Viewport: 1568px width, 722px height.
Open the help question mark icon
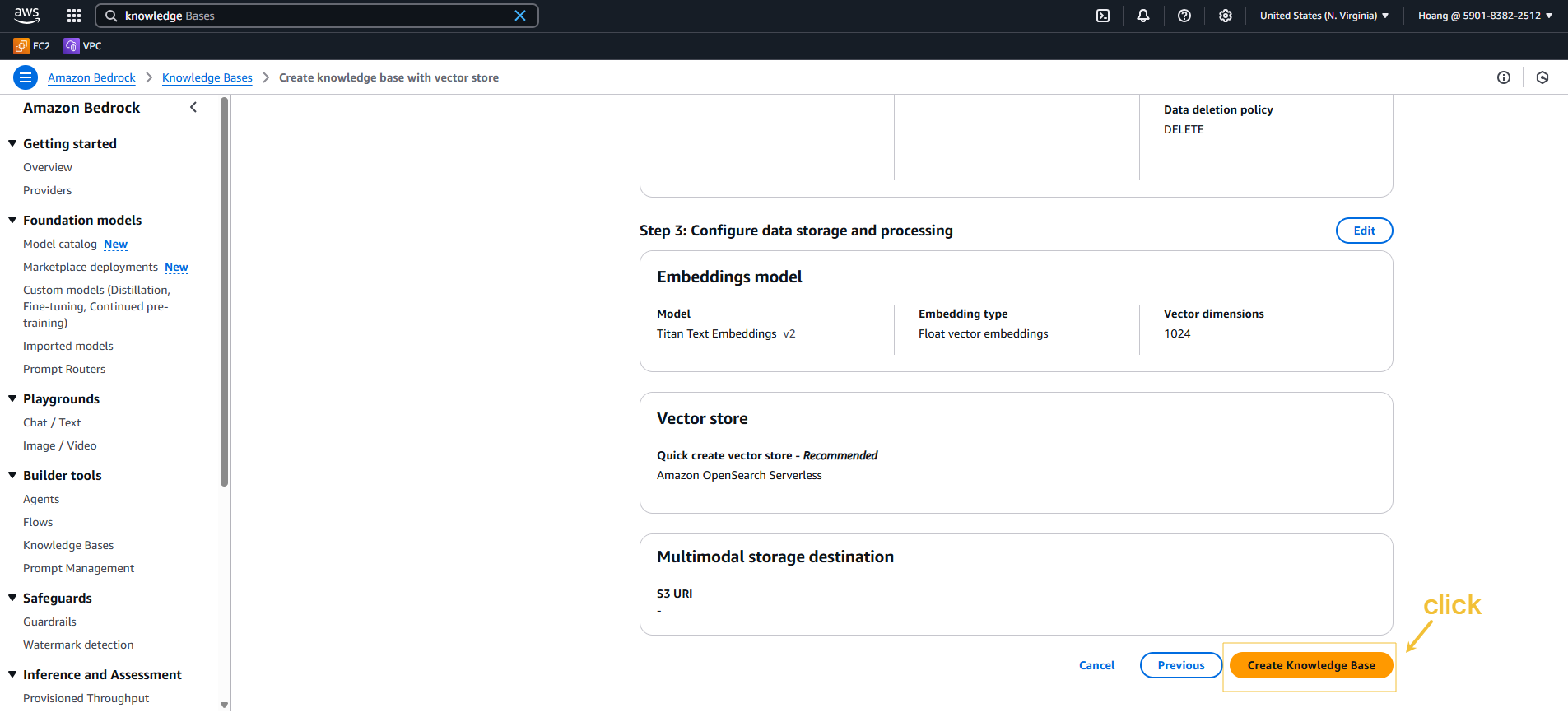click(1184, 16)
